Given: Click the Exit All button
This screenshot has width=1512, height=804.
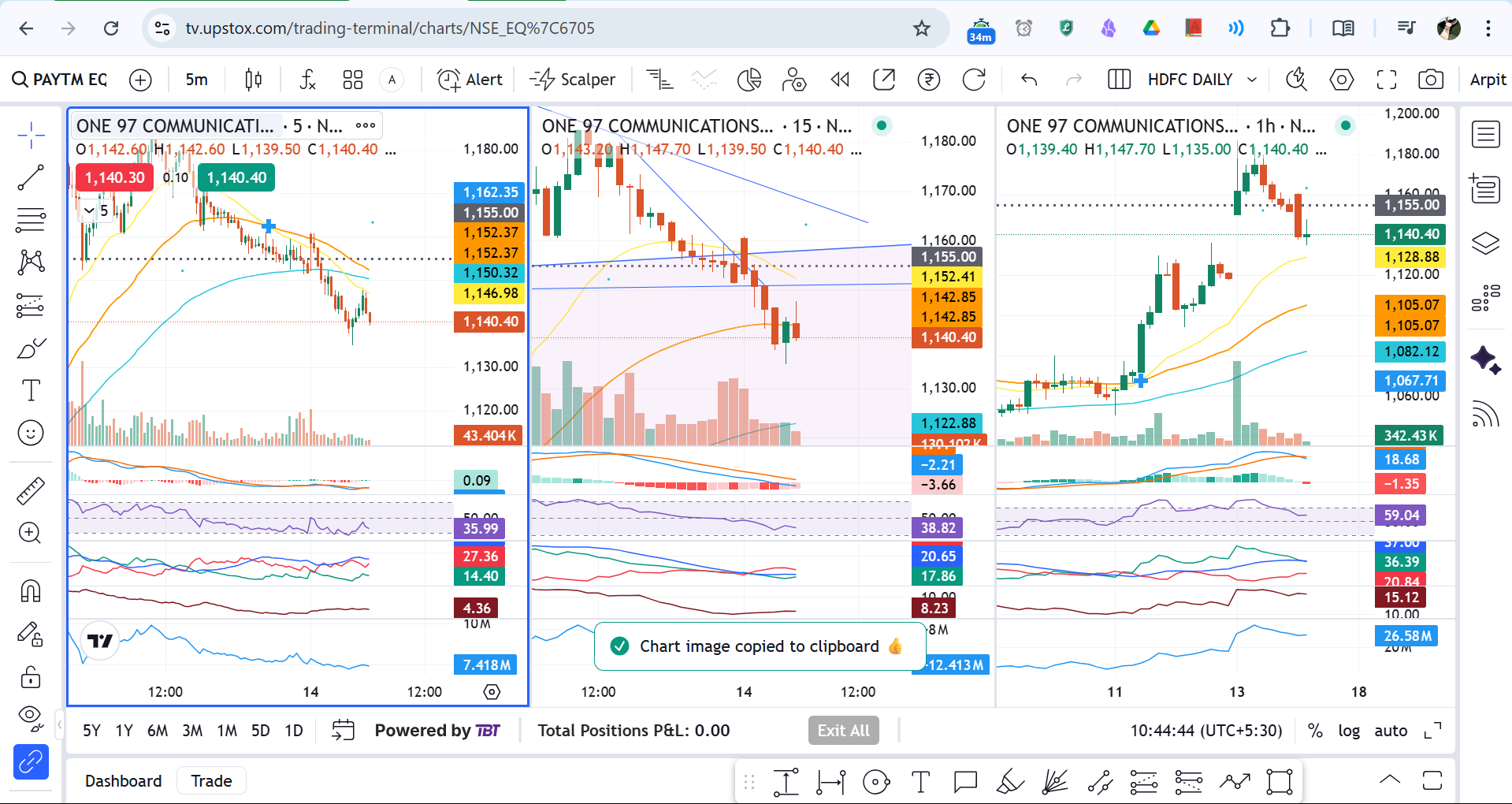Looking at the screenshot, I should 843,731.
